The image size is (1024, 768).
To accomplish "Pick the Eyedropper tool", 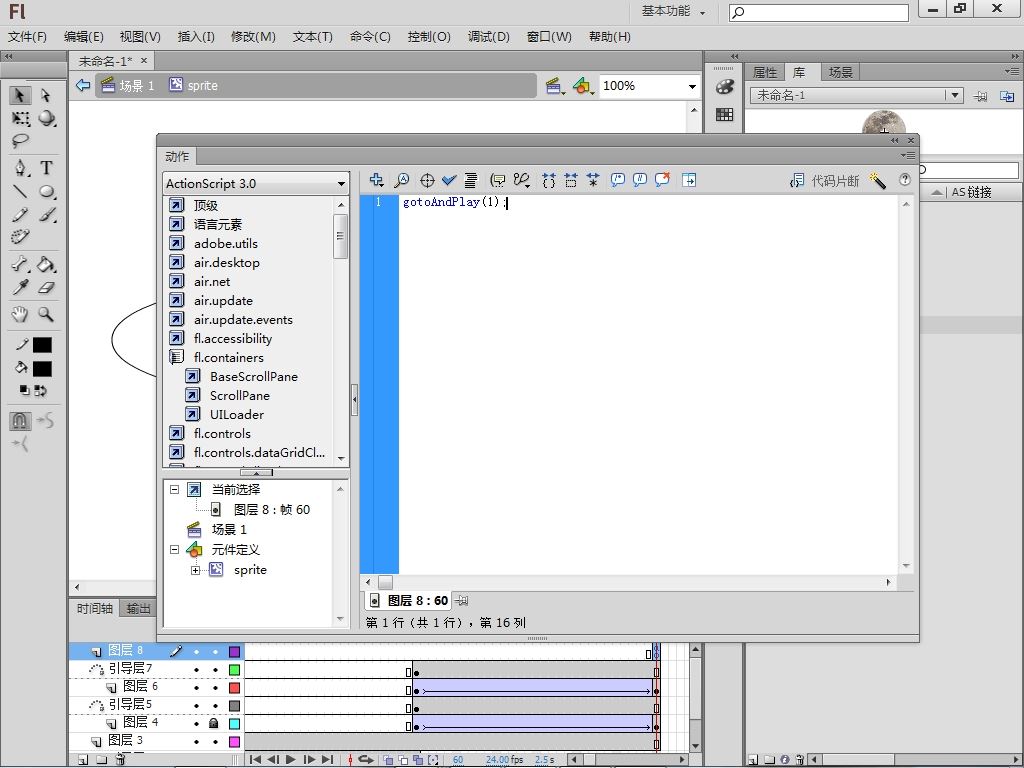I will [20, 288].
